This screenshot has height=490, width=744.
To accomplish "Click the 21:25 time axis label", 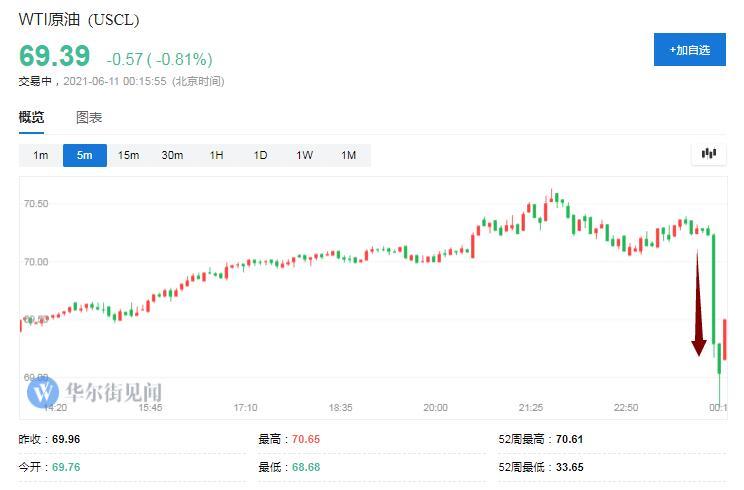I will click(x=531, y=408).
